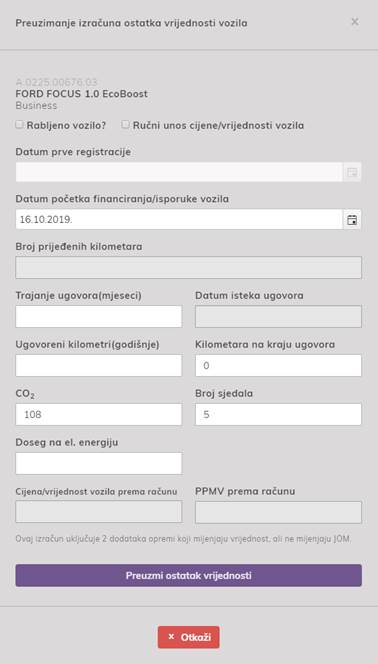Select the Broj prijeđenih kilometara field

click(189, 268)
